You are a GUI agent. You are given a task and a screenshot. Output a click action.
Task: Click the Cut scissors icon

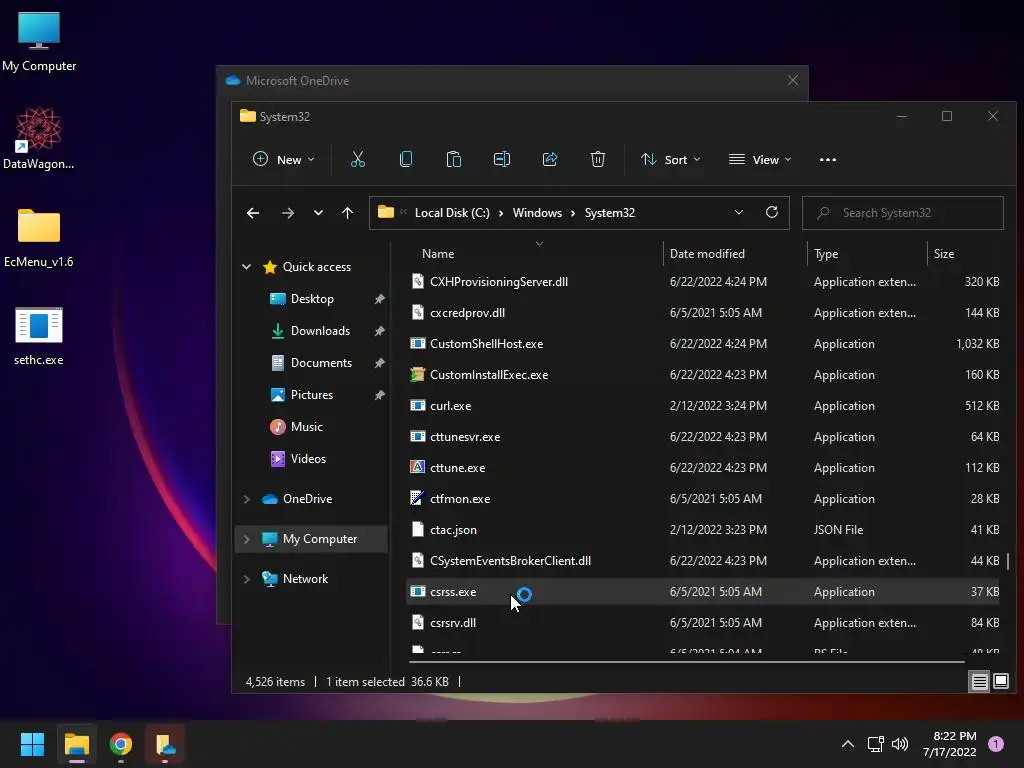pyautogui.click(x=357, y=159)
